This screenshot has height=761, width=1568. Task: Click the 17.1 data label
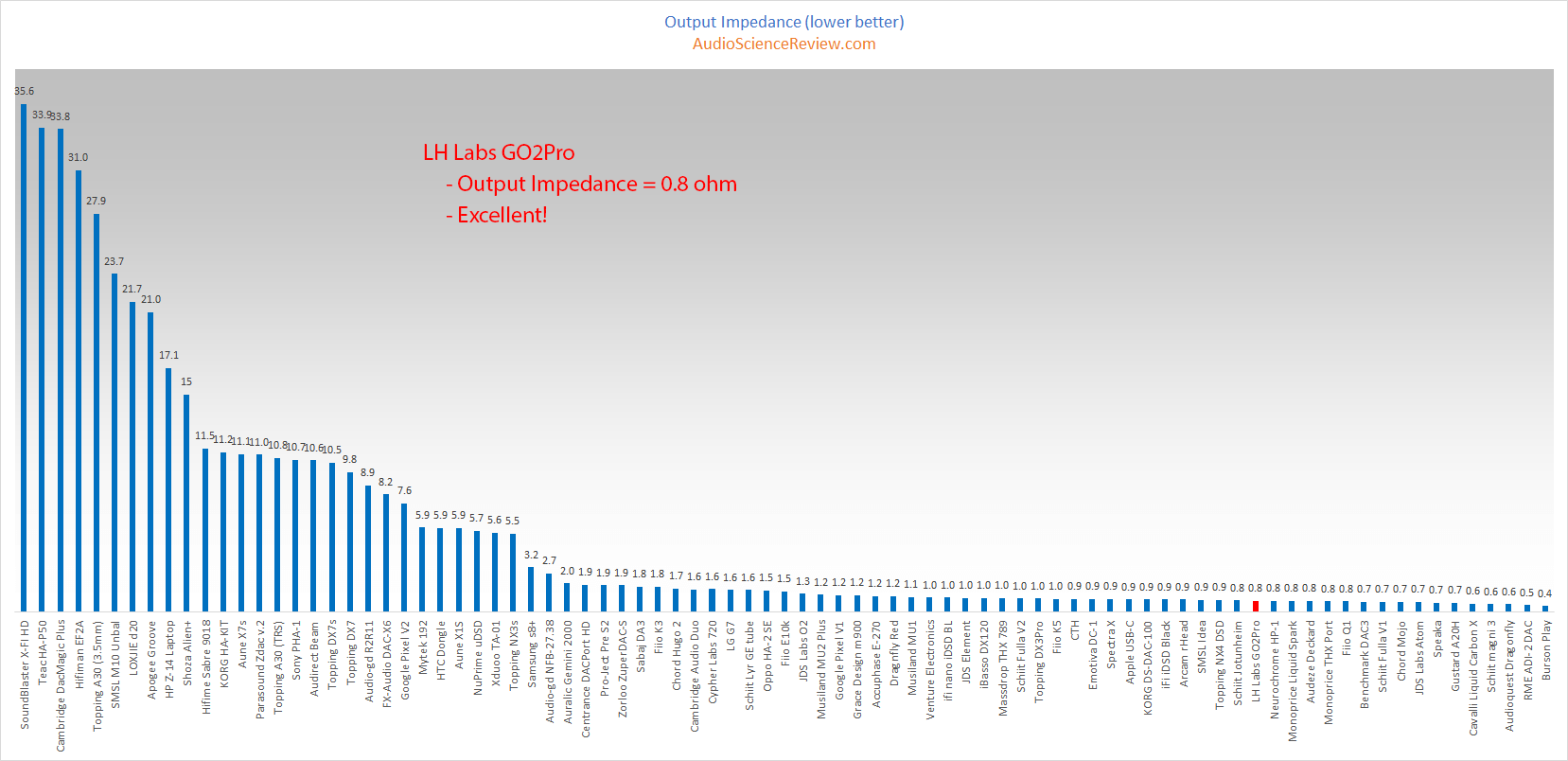click(168, 356)
